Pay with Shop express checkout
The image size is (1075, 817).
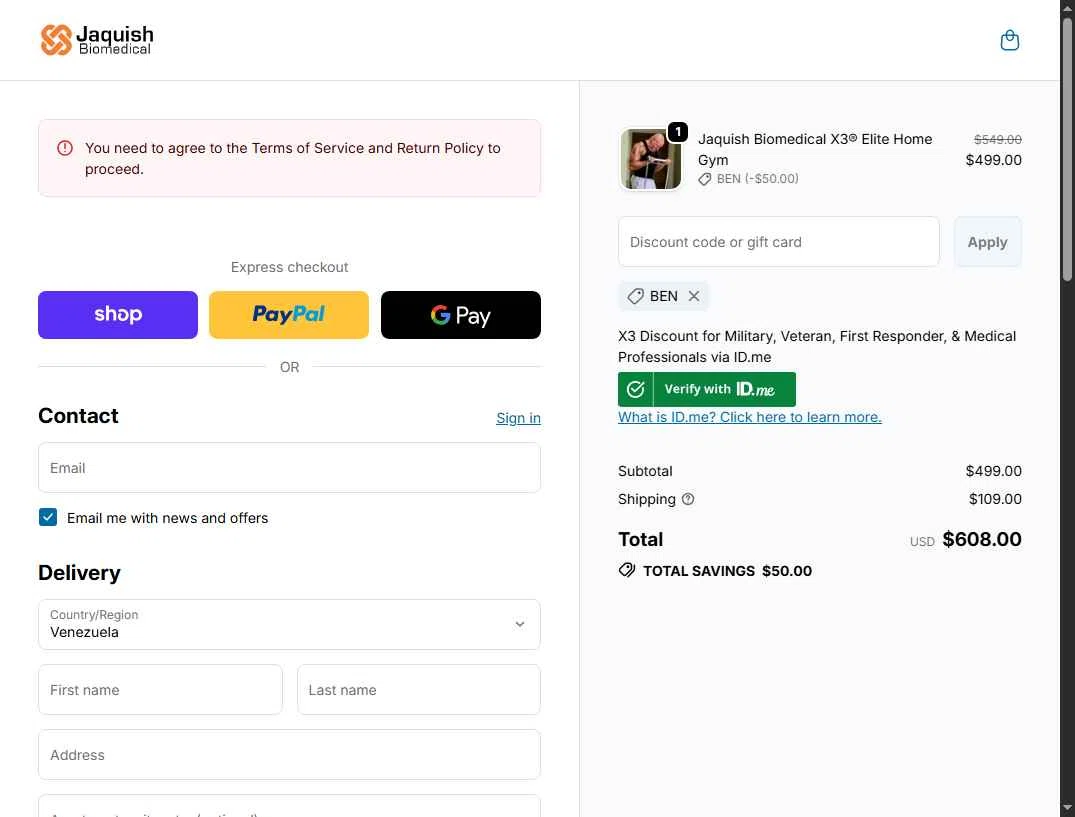[x=118, y=315]
